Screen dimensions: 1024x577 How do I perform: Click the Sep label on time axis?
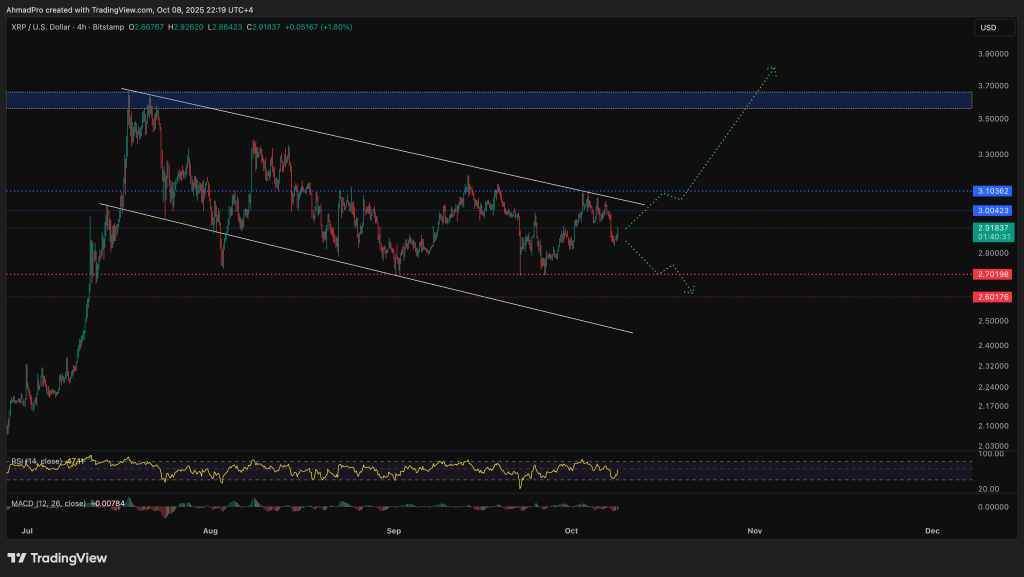tap(393, 531)
